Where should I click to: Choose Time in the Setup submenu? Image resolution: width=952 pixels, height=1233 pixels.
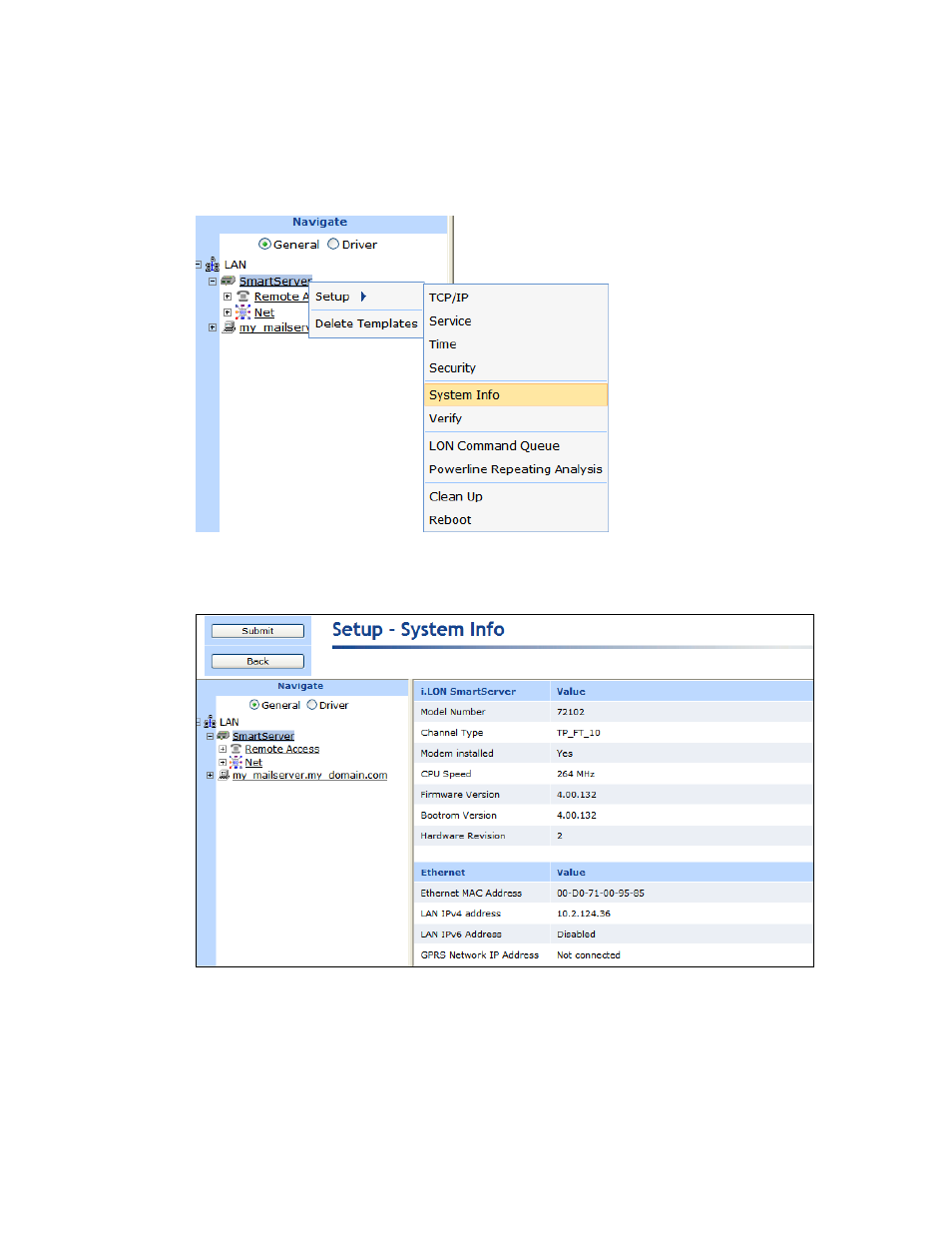(516, 344)
